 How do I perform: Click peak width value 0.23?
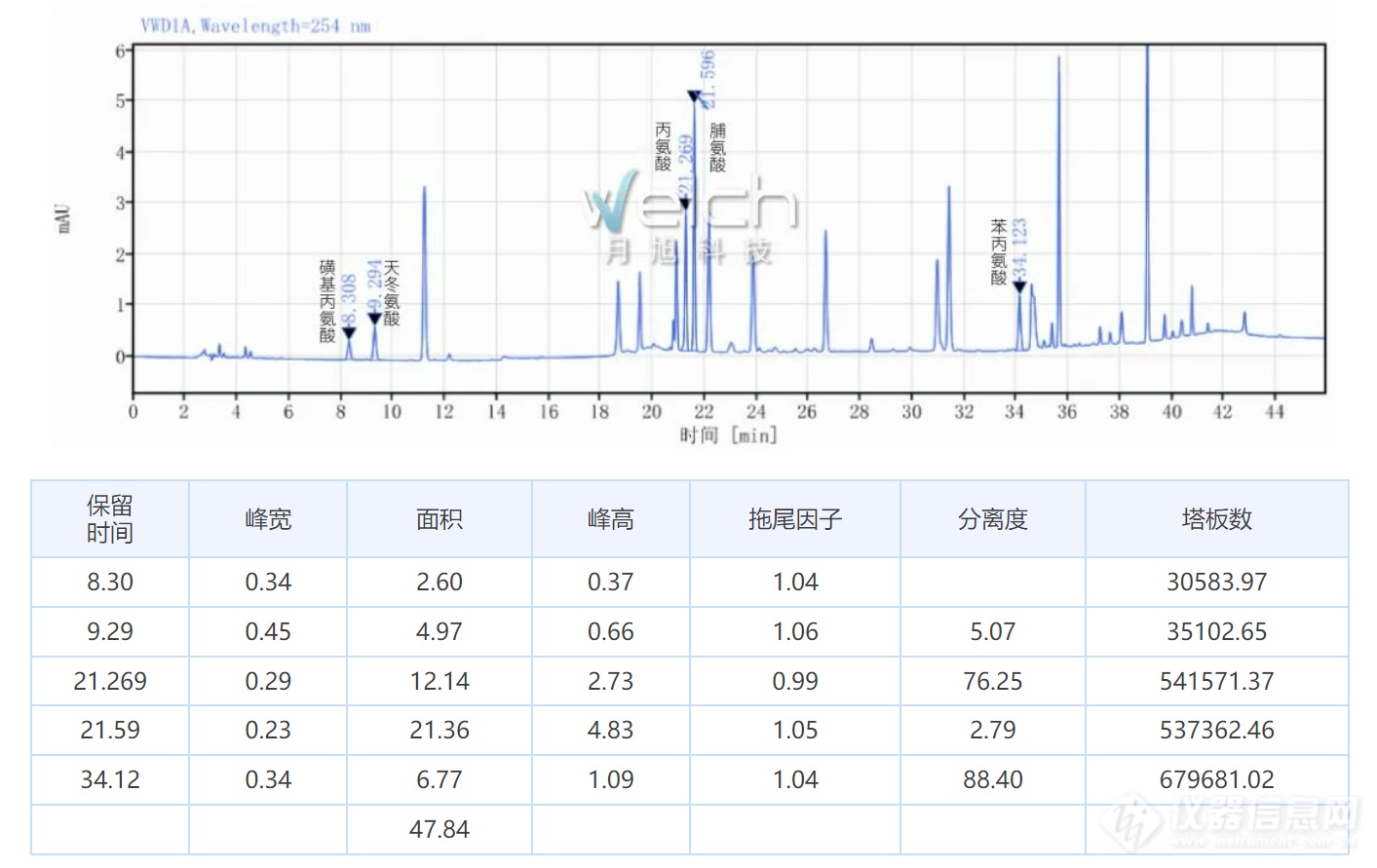pyautogui.click(x=268, y=730)
